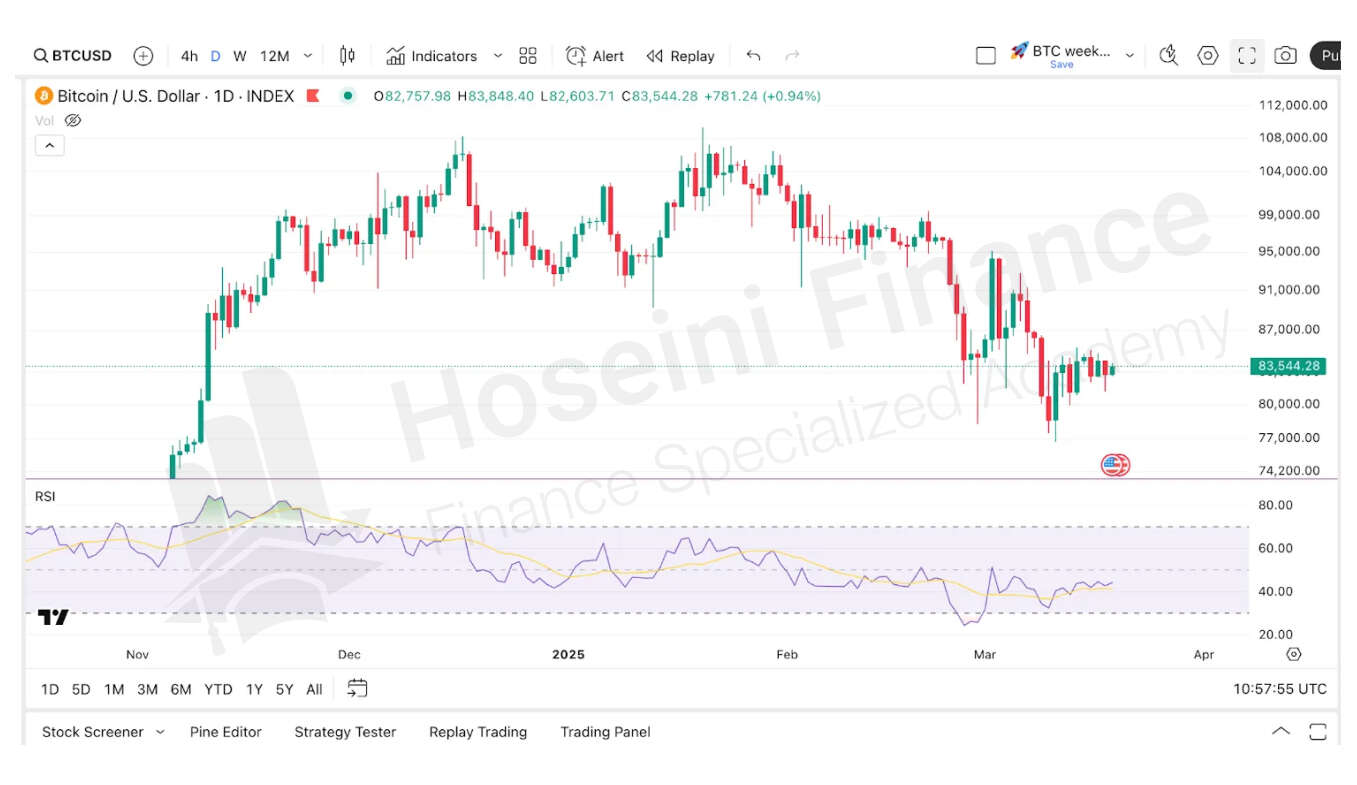Image resolution: width=1357 pixels, height=785 pixels.
Task: Redo the chart action
Action: click(x=792, y=56)
